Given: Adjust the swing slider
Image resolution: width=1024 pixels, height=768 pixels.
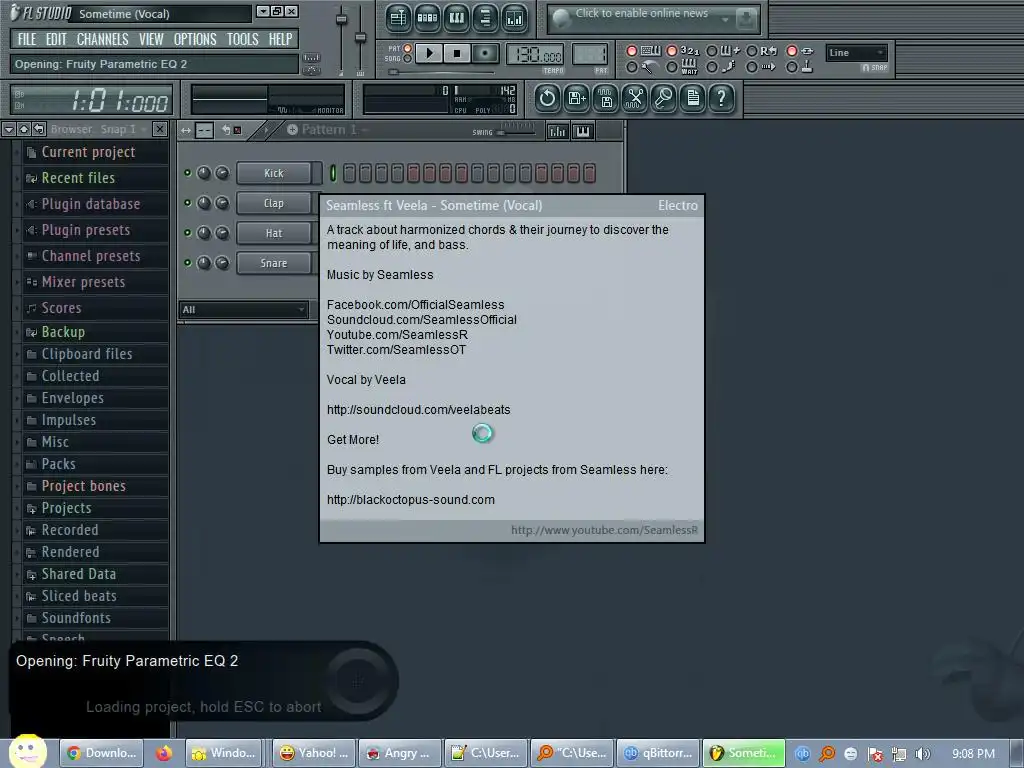Looking at the screenshot, I should (516, 131).
